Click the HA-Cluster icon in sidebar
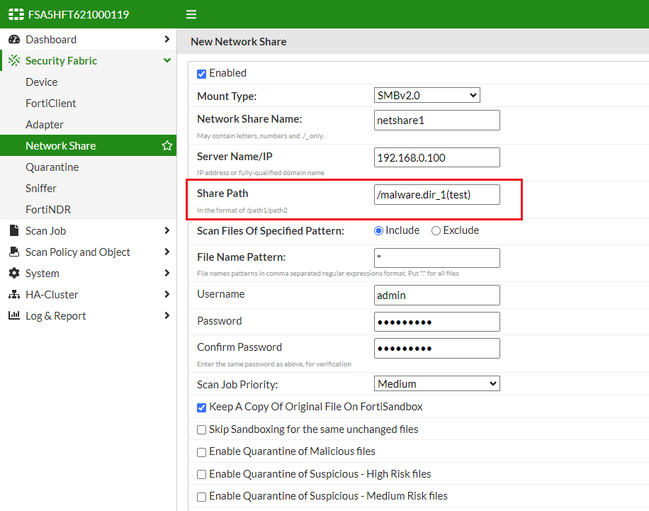 click(14, 295)
